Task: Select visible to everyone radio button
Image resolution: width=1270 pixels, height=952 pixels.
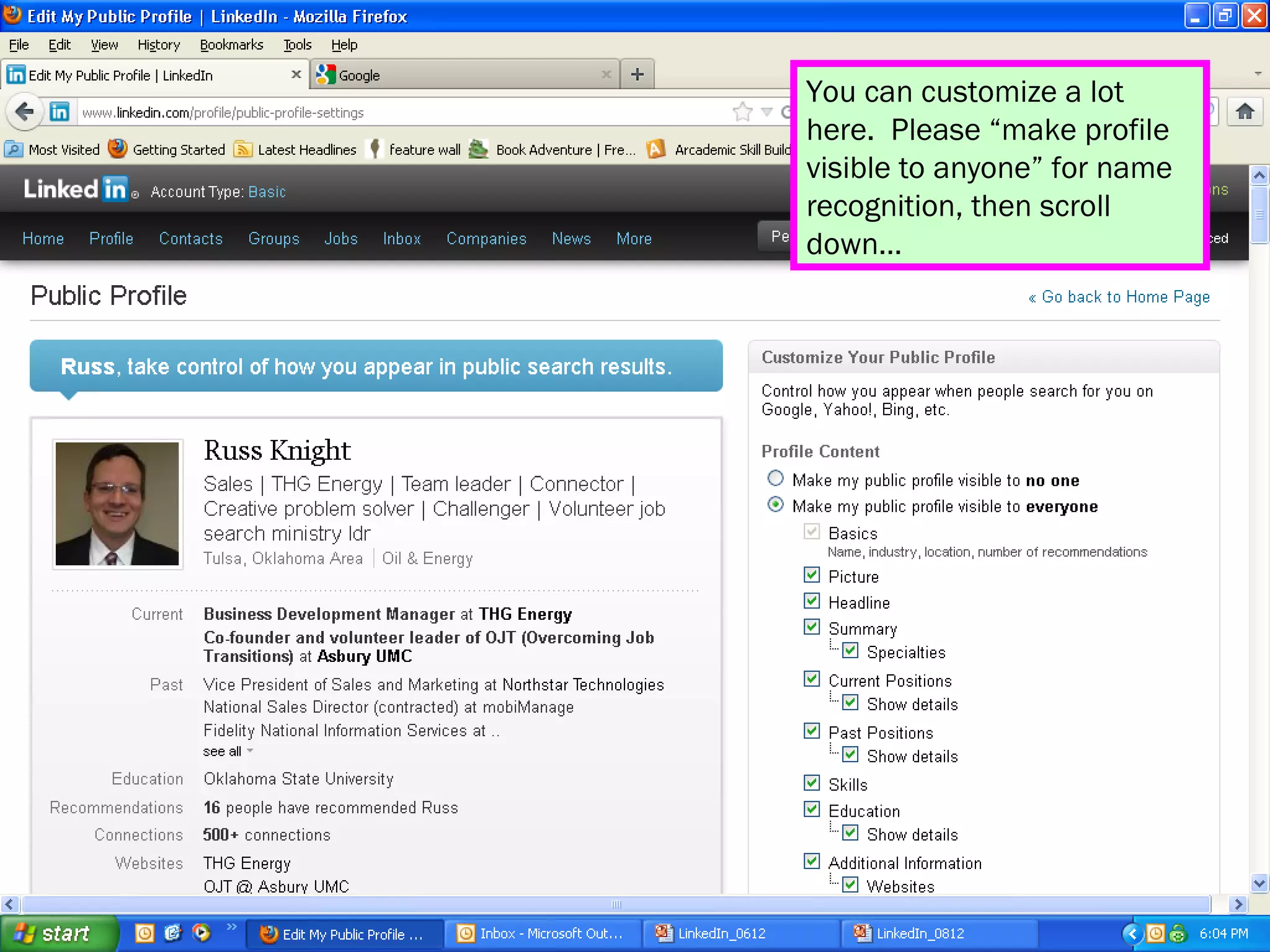Action: pyautogui.click(x=776, y=505)
